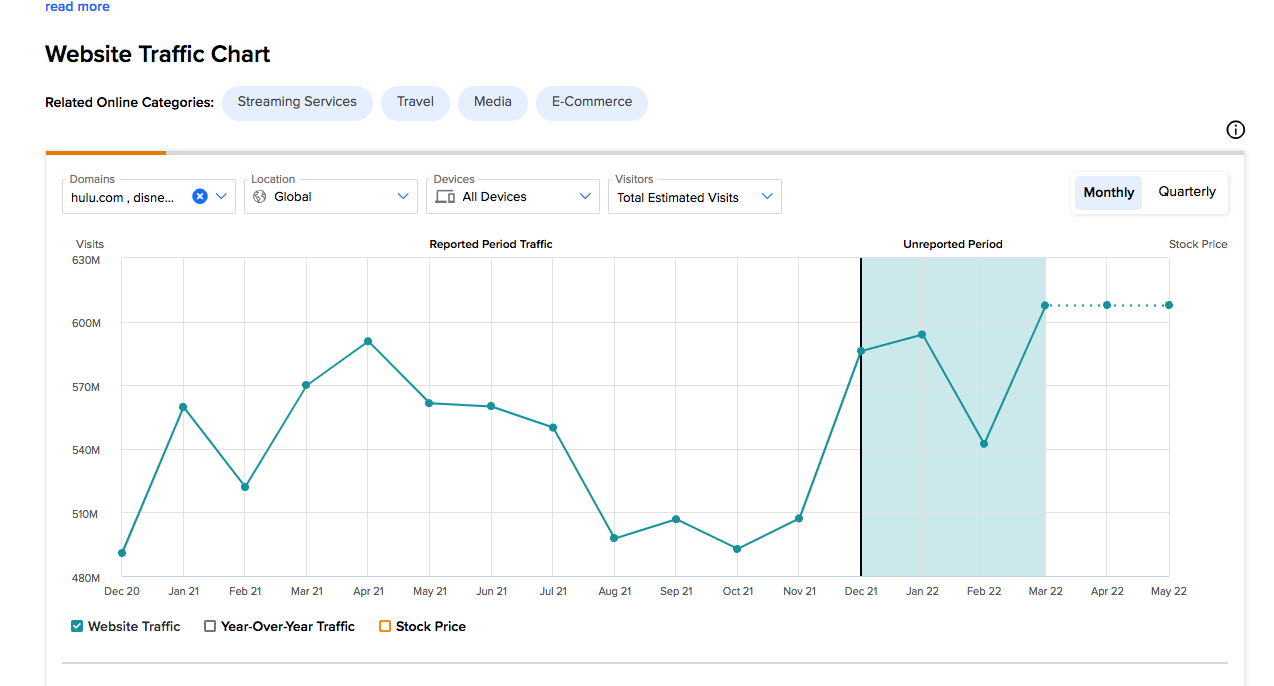The width and height of the screenshot is (1274, 686).
Task: Switch to the Quarterly view
Action: 1187,192
